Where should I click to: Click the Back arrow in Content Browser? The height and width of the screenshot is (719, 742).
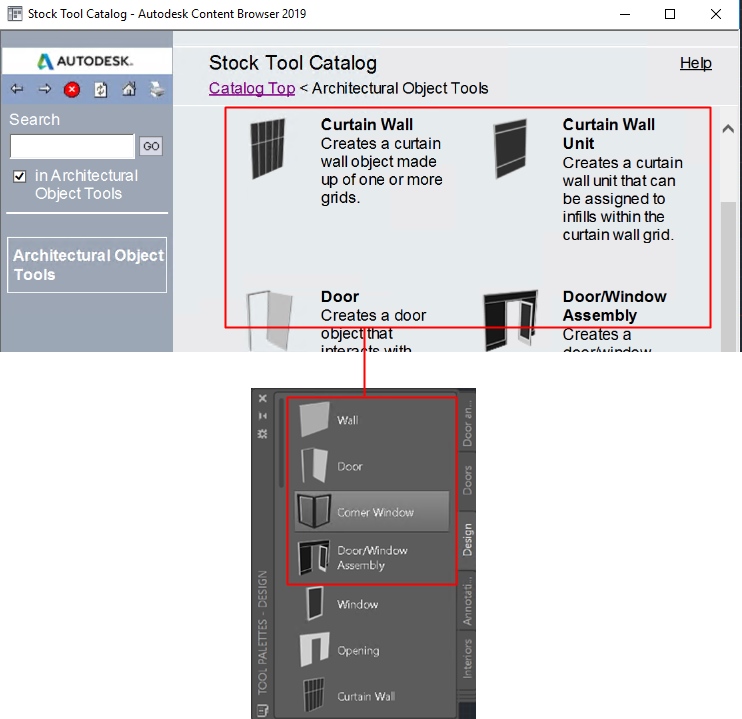point(17,89)
